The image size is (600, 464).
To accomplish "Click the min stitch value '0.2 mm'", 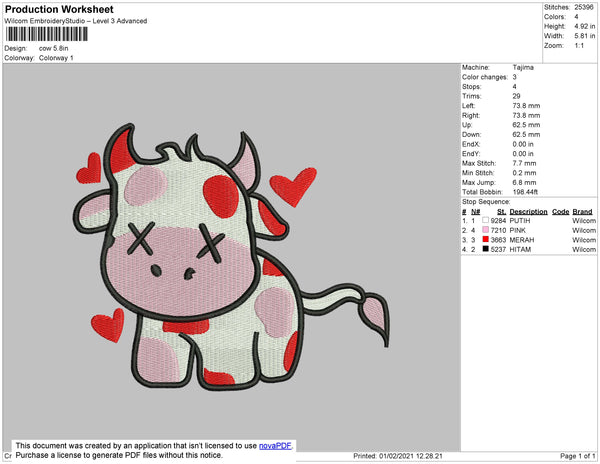I will [x=524, y=173].
